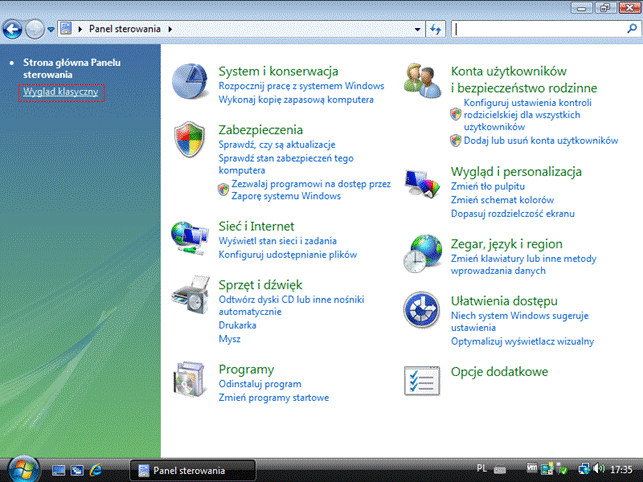Screen dimensions: 643x482
Task: Click shield icon beside Zezwalaj programowi link
Action: [223, 190]
